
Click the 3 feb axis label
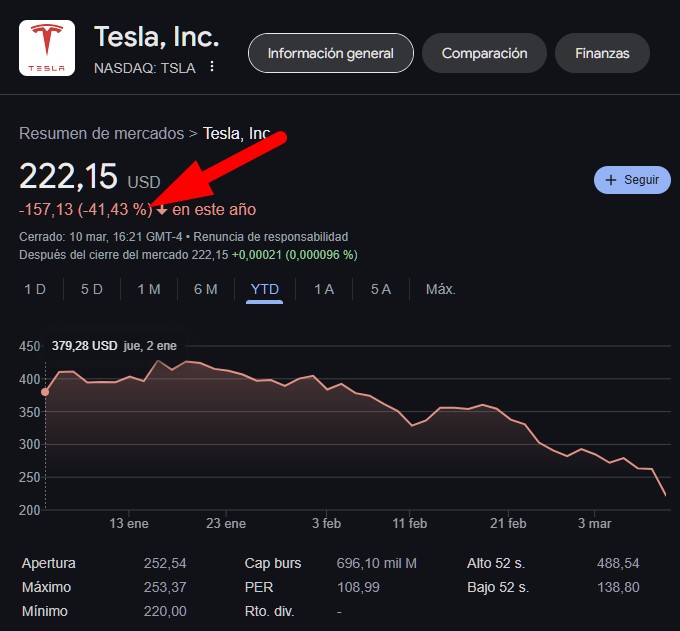[x=327, y=523]
